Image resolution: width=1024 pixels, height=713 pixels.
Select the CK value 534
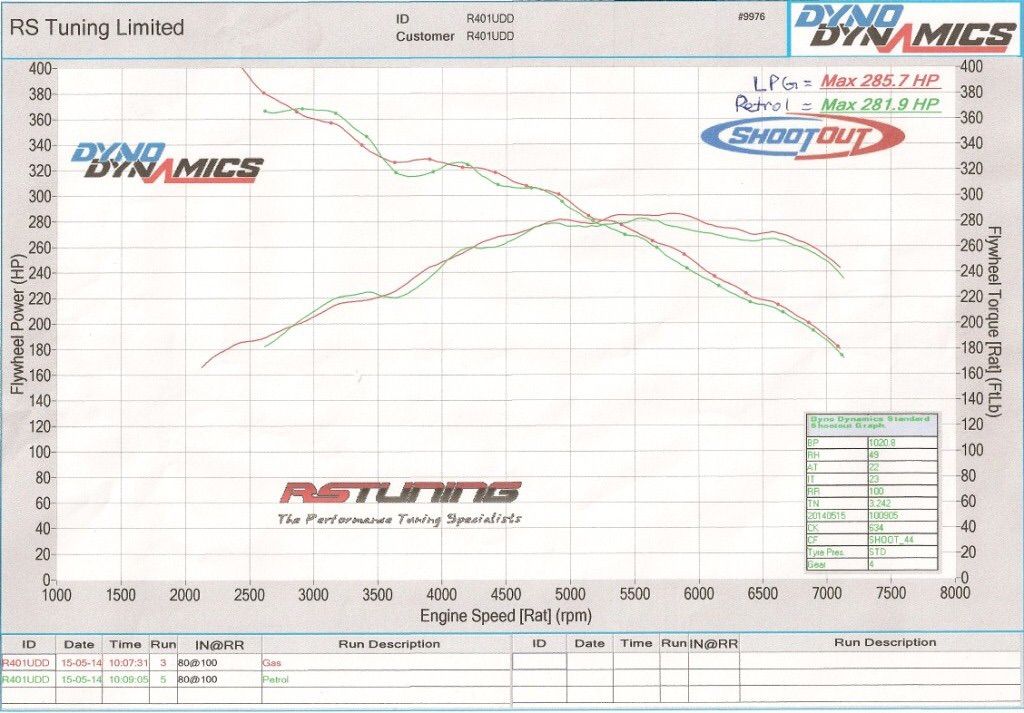(903, 528)
